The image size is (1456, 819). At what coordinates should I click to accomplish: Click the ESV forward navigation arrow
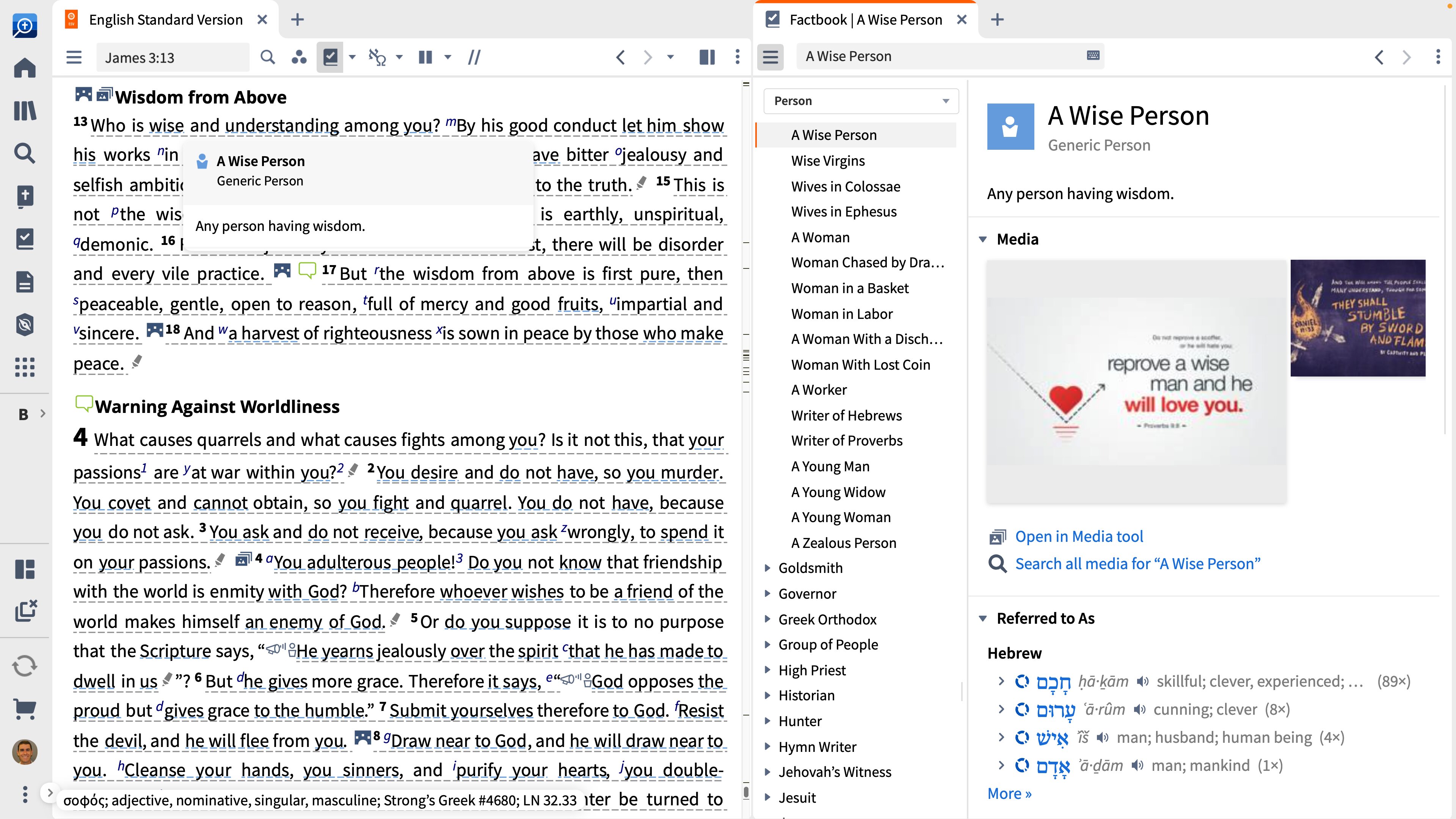pyautogui.click(x=648, y=57)
